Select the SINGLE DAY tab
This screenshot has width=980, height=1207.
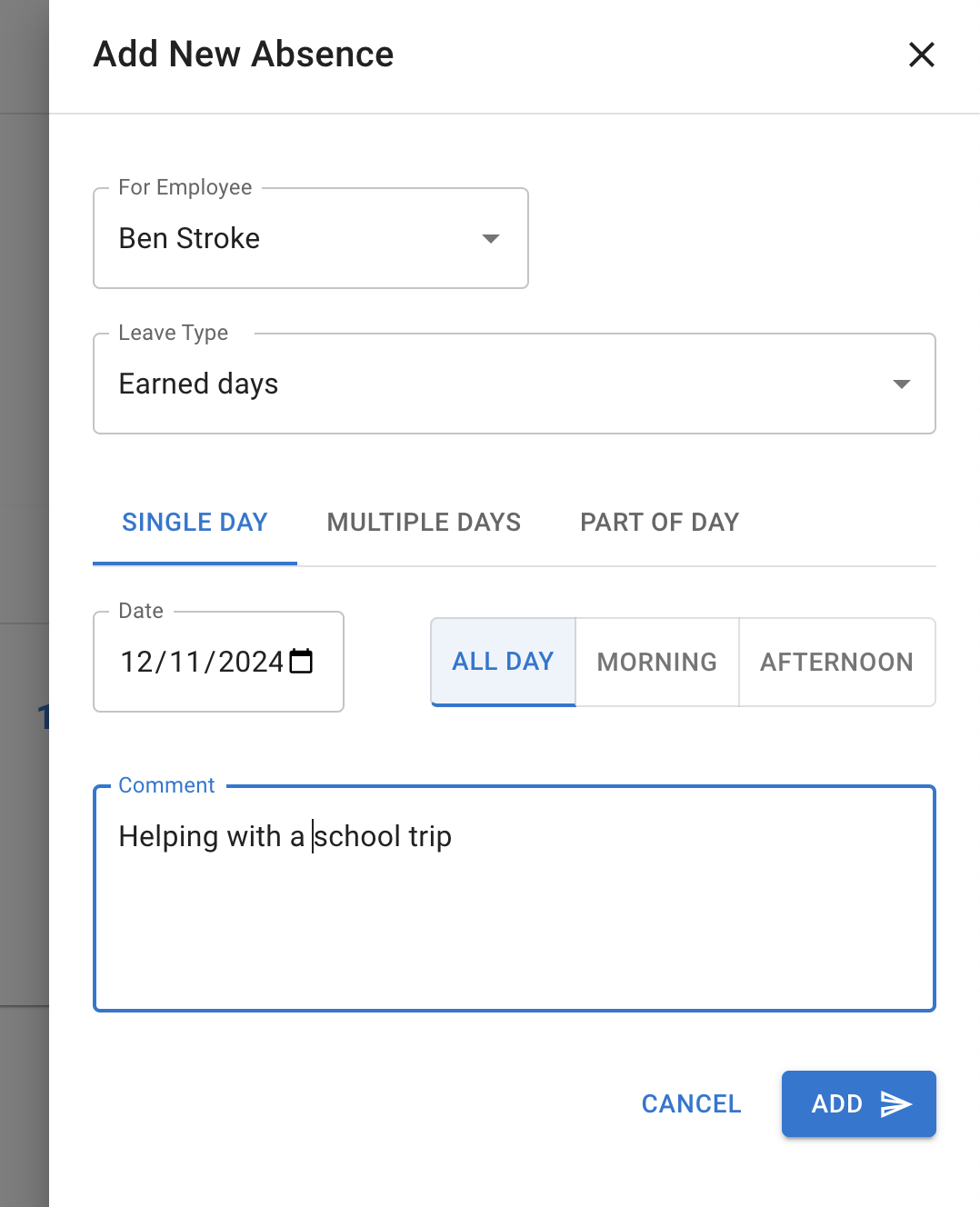(195, 523)
